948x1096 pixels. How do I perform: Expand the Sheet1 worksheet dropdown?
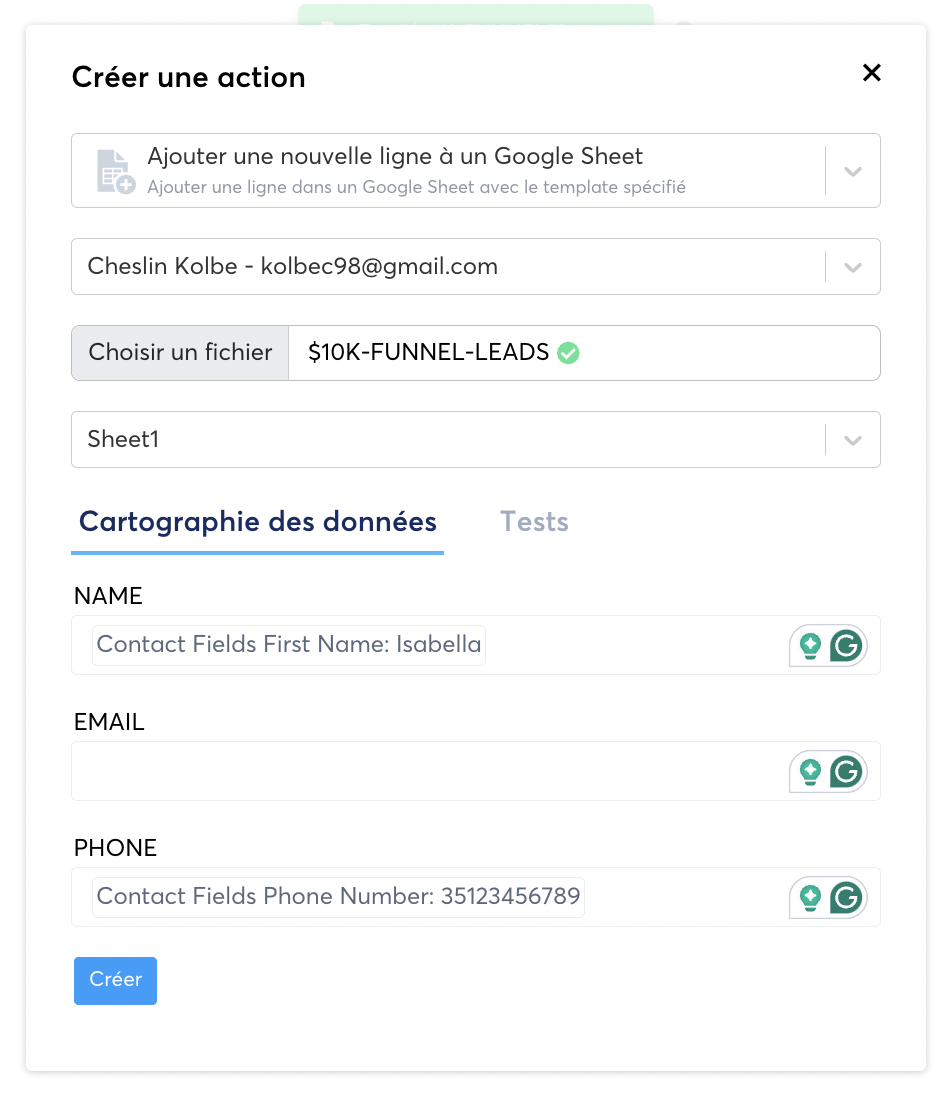click(853, 439)
